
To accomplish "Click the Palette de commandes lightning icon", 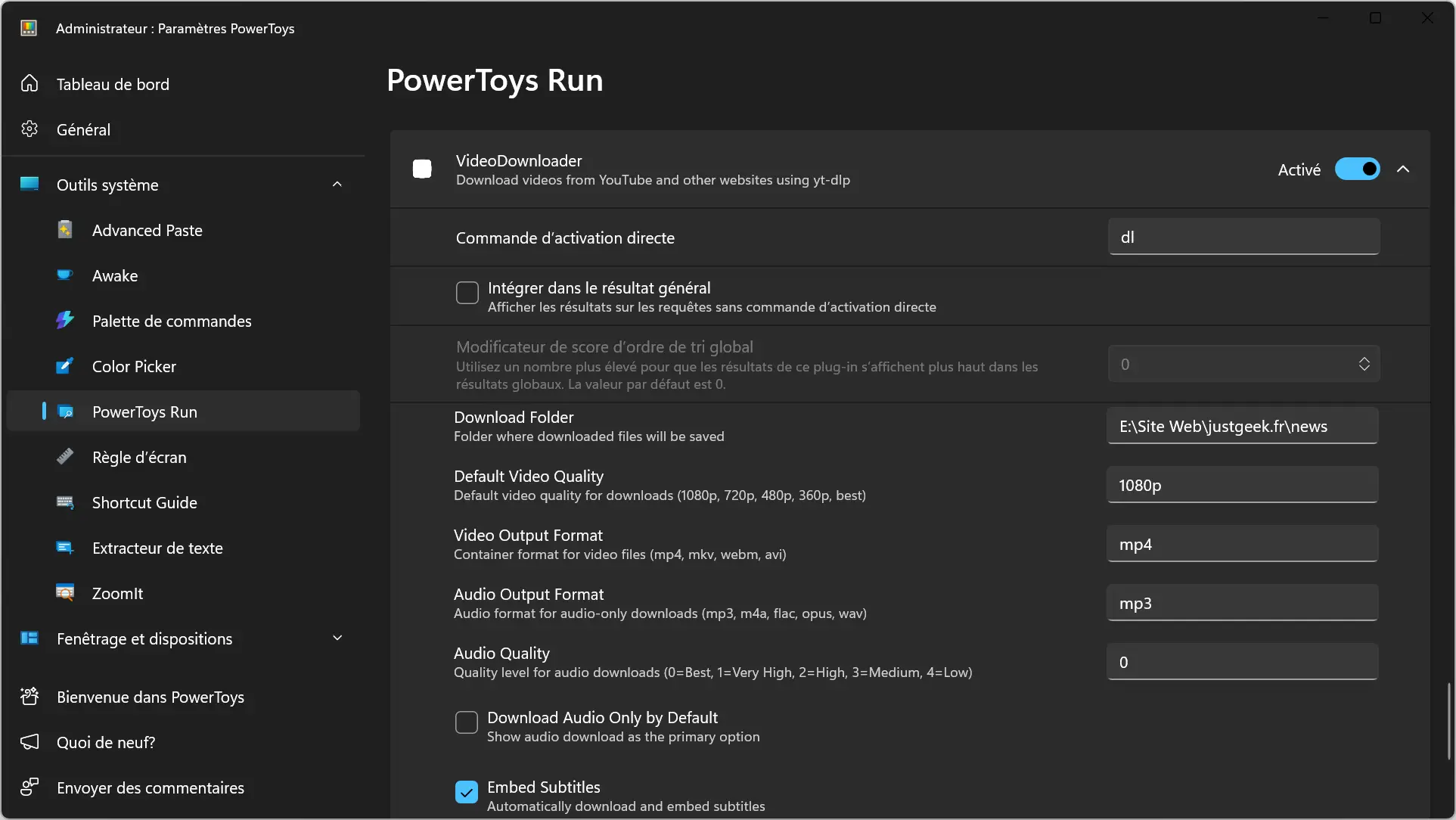I will pyautogui.click(x=65, y=320).
